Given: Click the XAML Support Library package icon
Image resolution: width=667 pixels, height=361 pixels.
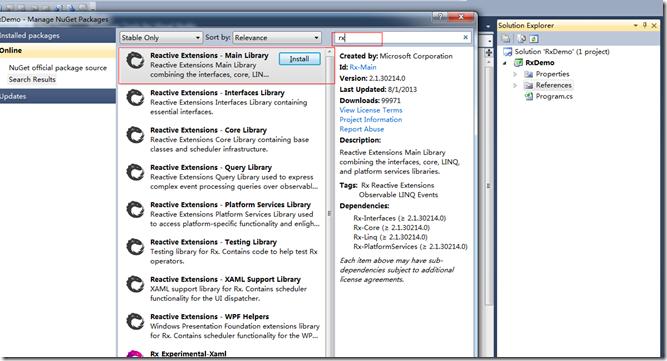Looking at the screenshot, I should click(x=135, y=284).
